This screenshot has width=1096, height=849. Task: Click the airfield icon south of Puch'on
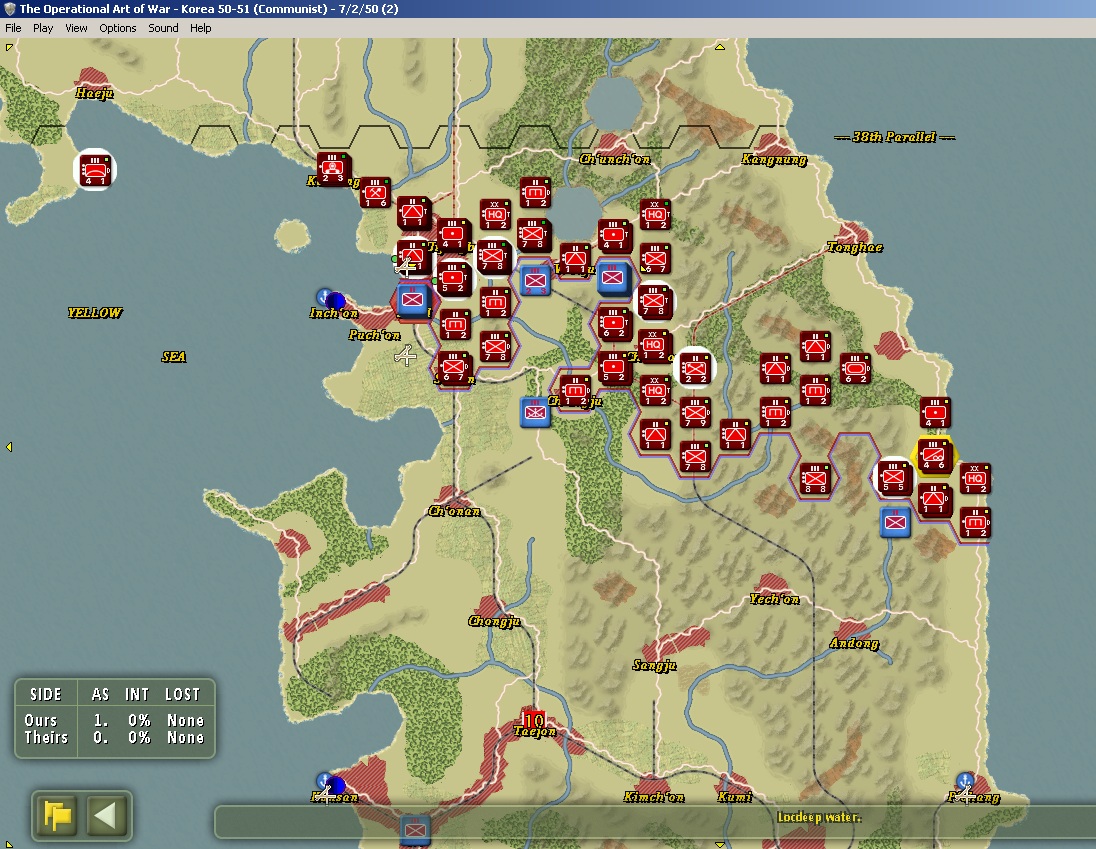405,356
